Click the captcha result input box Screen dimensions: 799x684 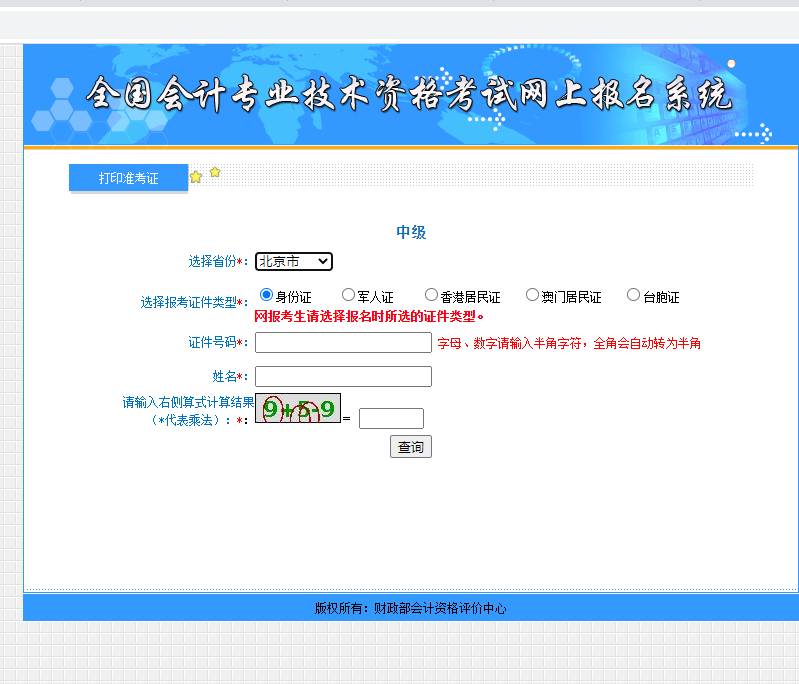coord(391,419)
